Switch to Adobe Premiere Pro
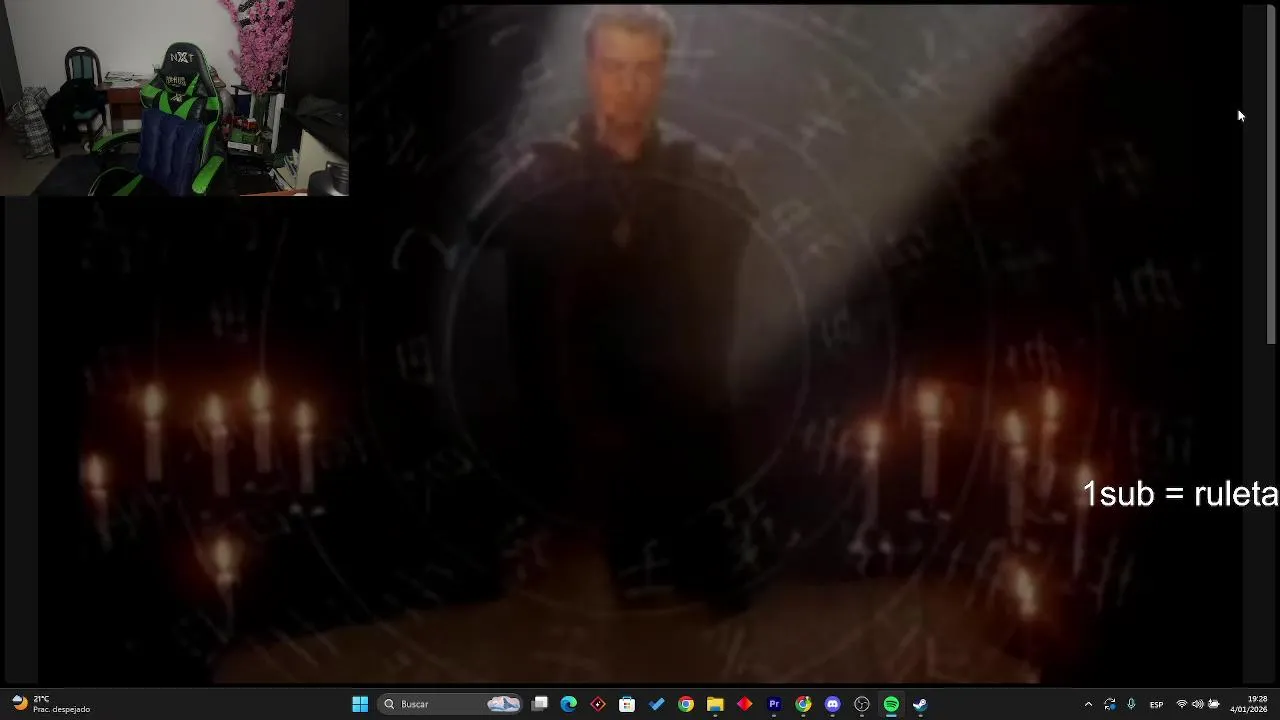 click(x=774, y=704)
